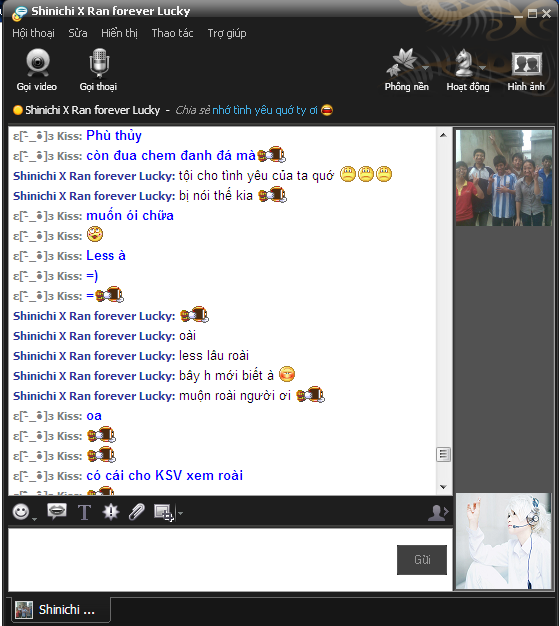
Task: Open the Hoạt động chess knight icon
Action: (x=464, y=63)
